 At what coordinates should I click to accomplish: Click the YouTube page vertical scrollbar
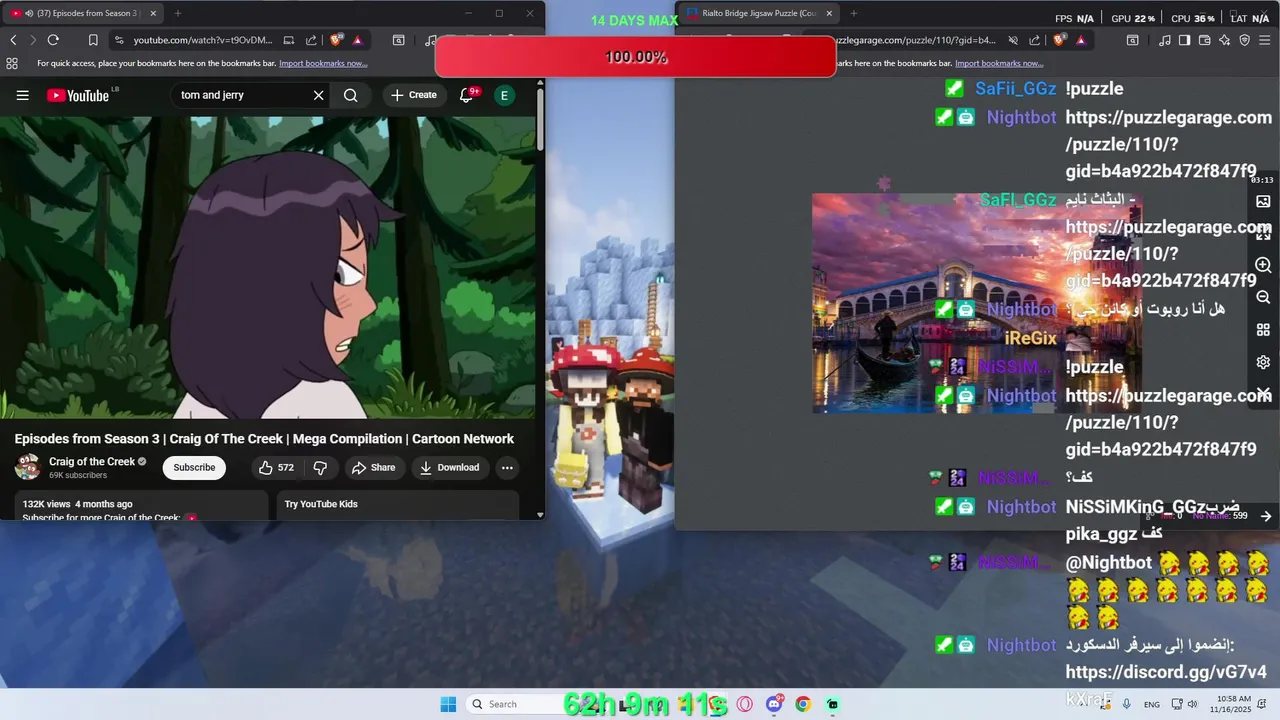coord(540,120)
